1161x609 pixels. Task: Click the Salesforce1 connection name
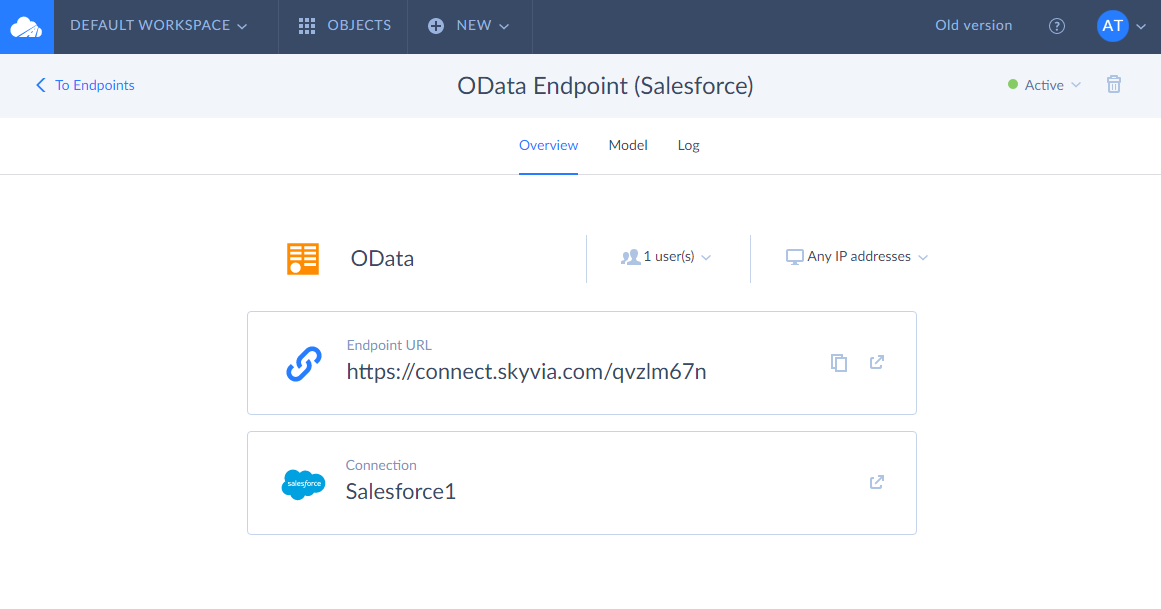point(401,491)
